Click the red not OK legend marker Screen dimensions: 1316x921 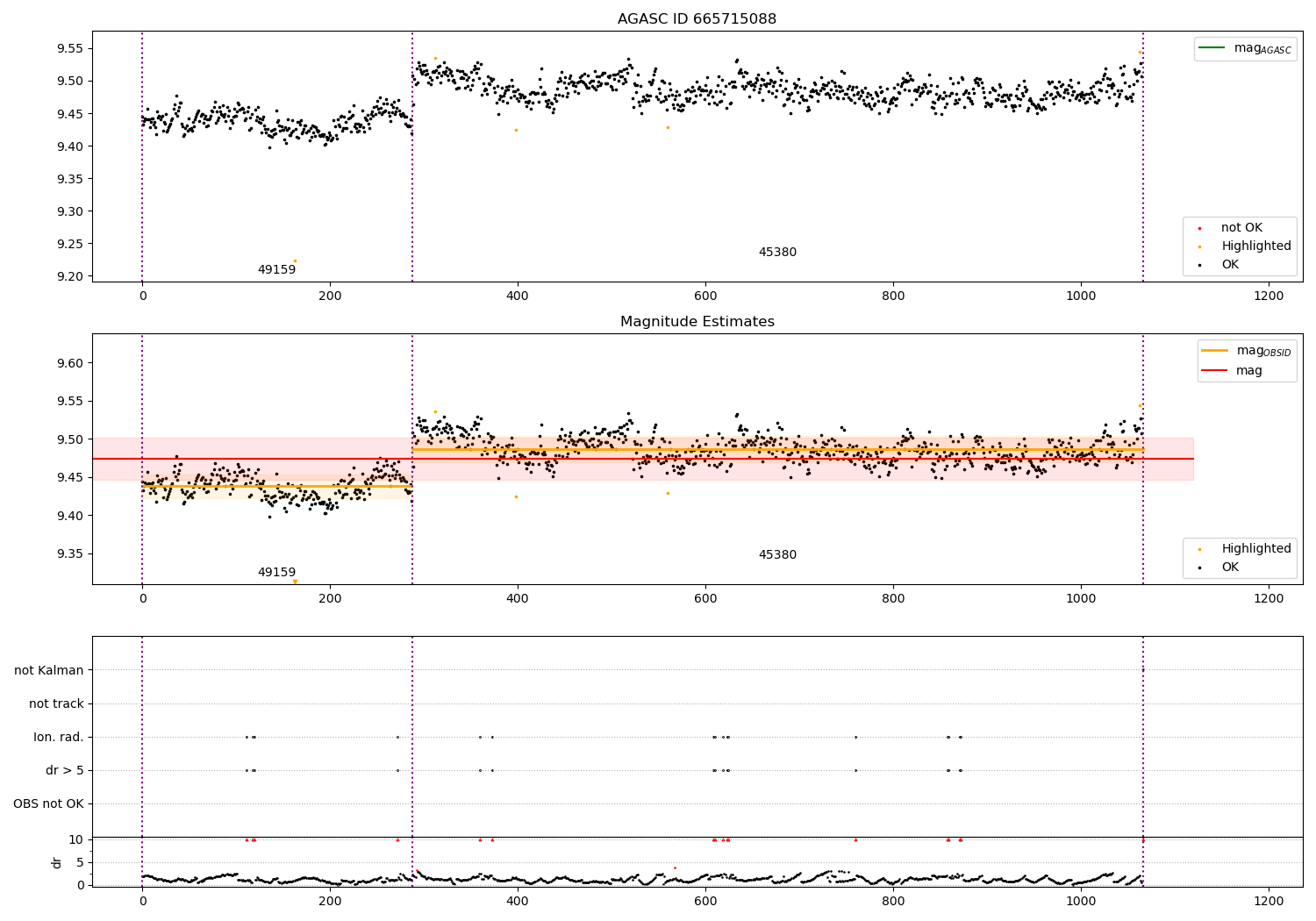click(1199, 228)
